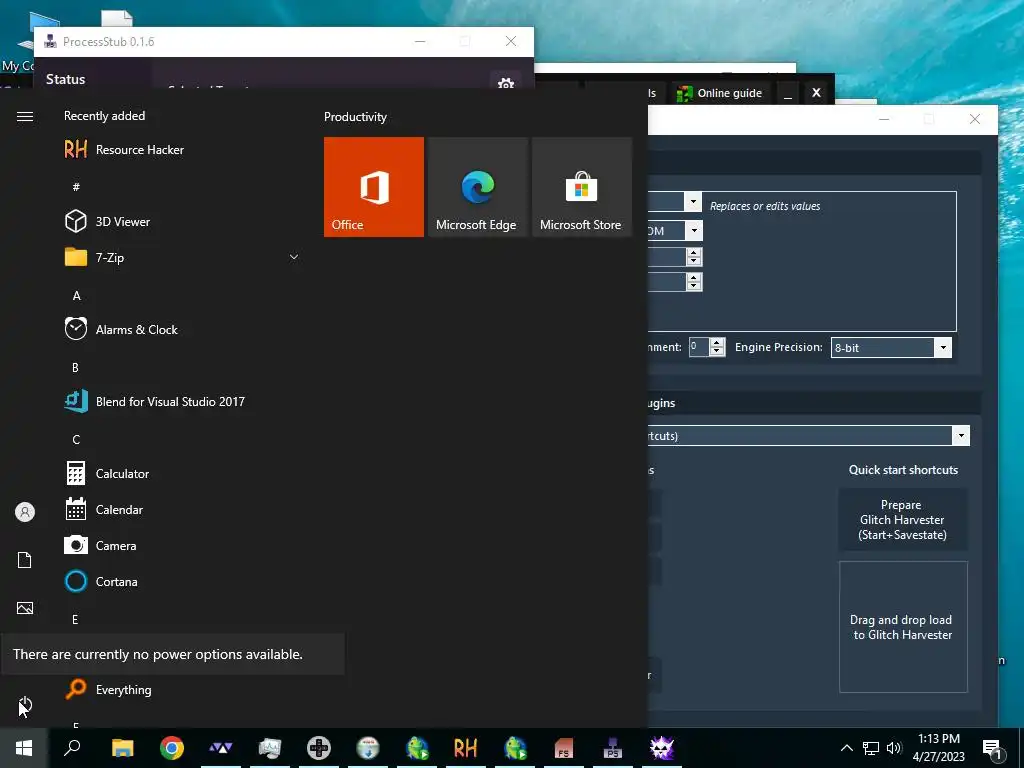Screen dimensions: 1024x768
Task: Open the plugins shortcuts dropdown arrow
Action: click(961, 436)
